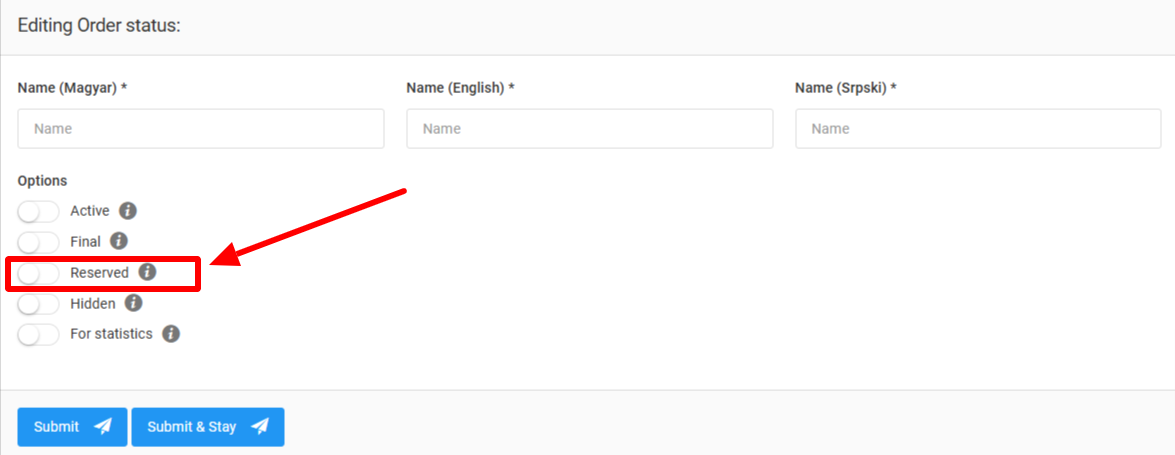Image resolution: width=1175 pixels, height=455 pixels.
Task: Open the Reserved option info icon
Action: pos(147,272)
